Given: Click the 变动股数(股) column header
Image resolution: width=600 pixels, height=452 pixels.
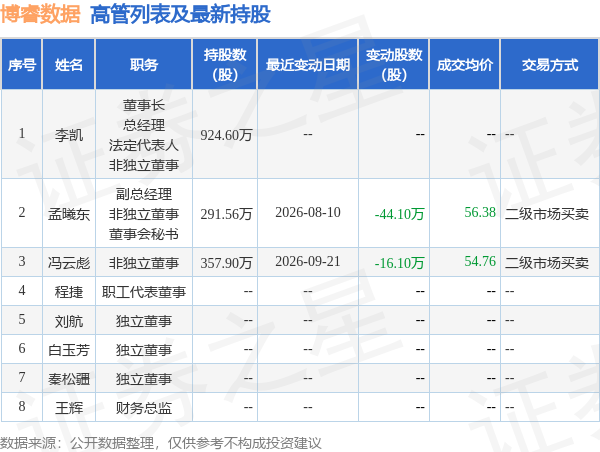Looking at the screenshot, I should coord(394,64).
